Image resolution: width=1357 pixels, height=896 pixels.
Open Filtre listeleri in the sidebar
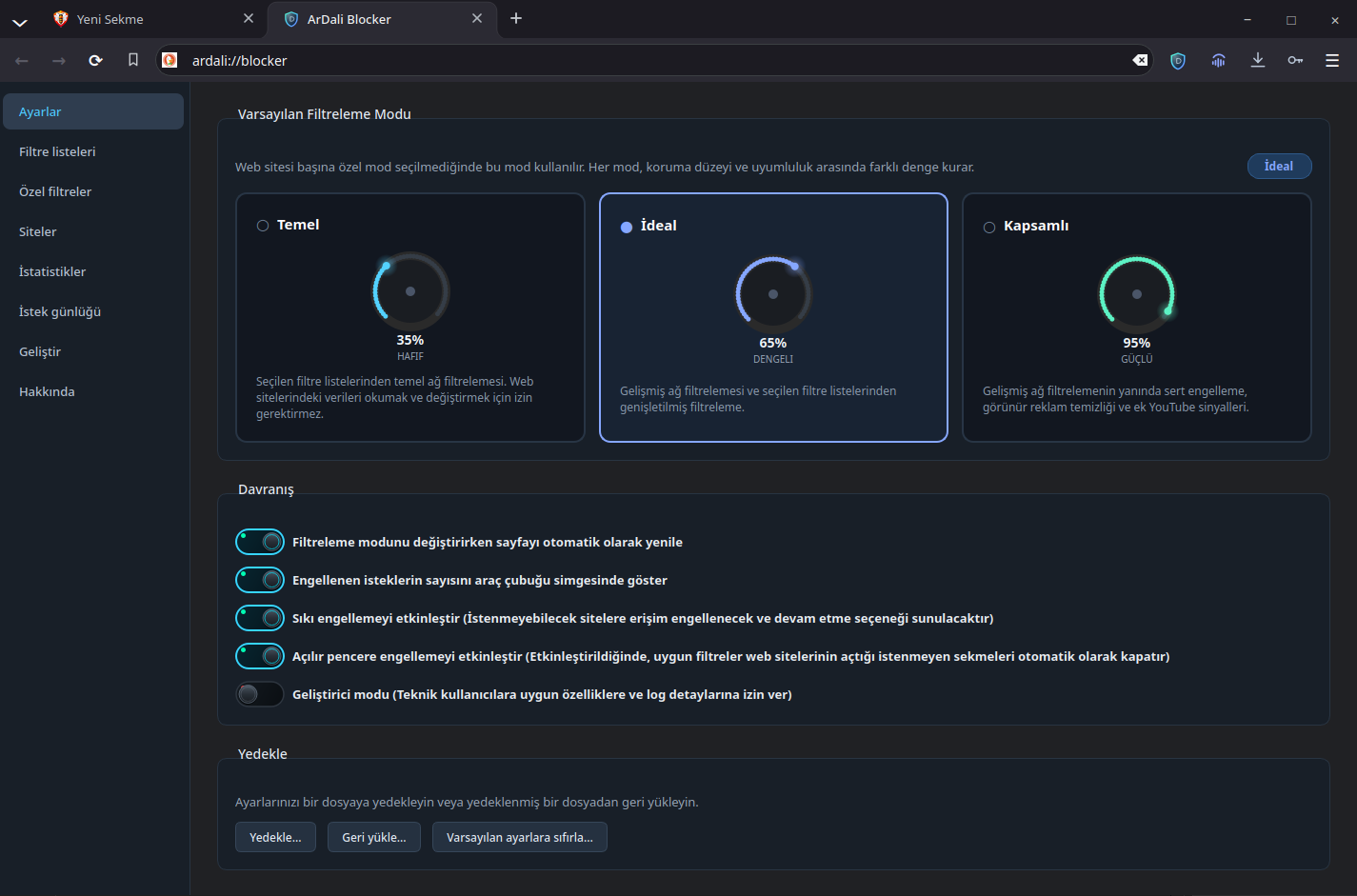(93, 151)
